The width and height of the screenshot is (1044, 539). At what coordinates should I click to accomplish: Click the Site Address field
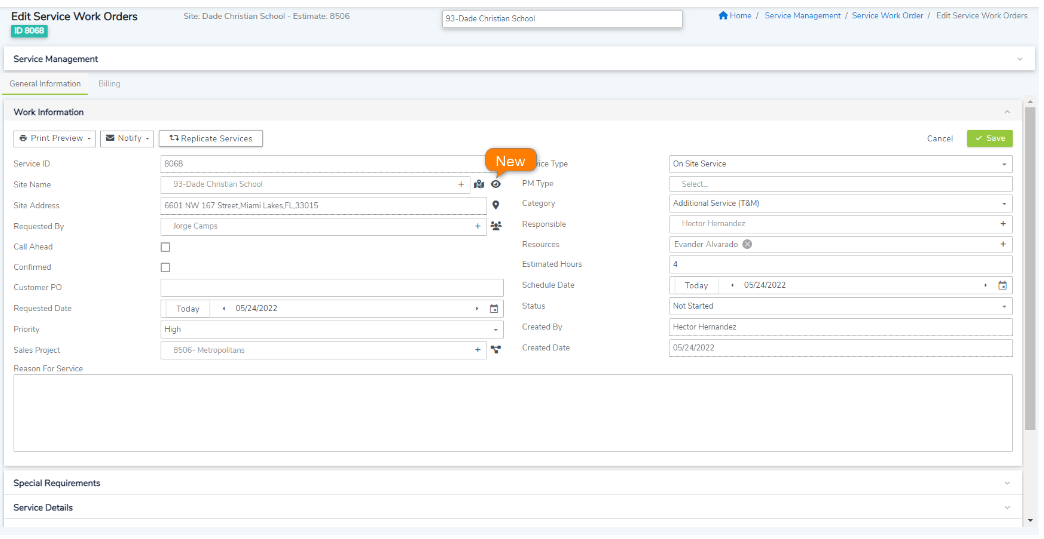[324, 206]
